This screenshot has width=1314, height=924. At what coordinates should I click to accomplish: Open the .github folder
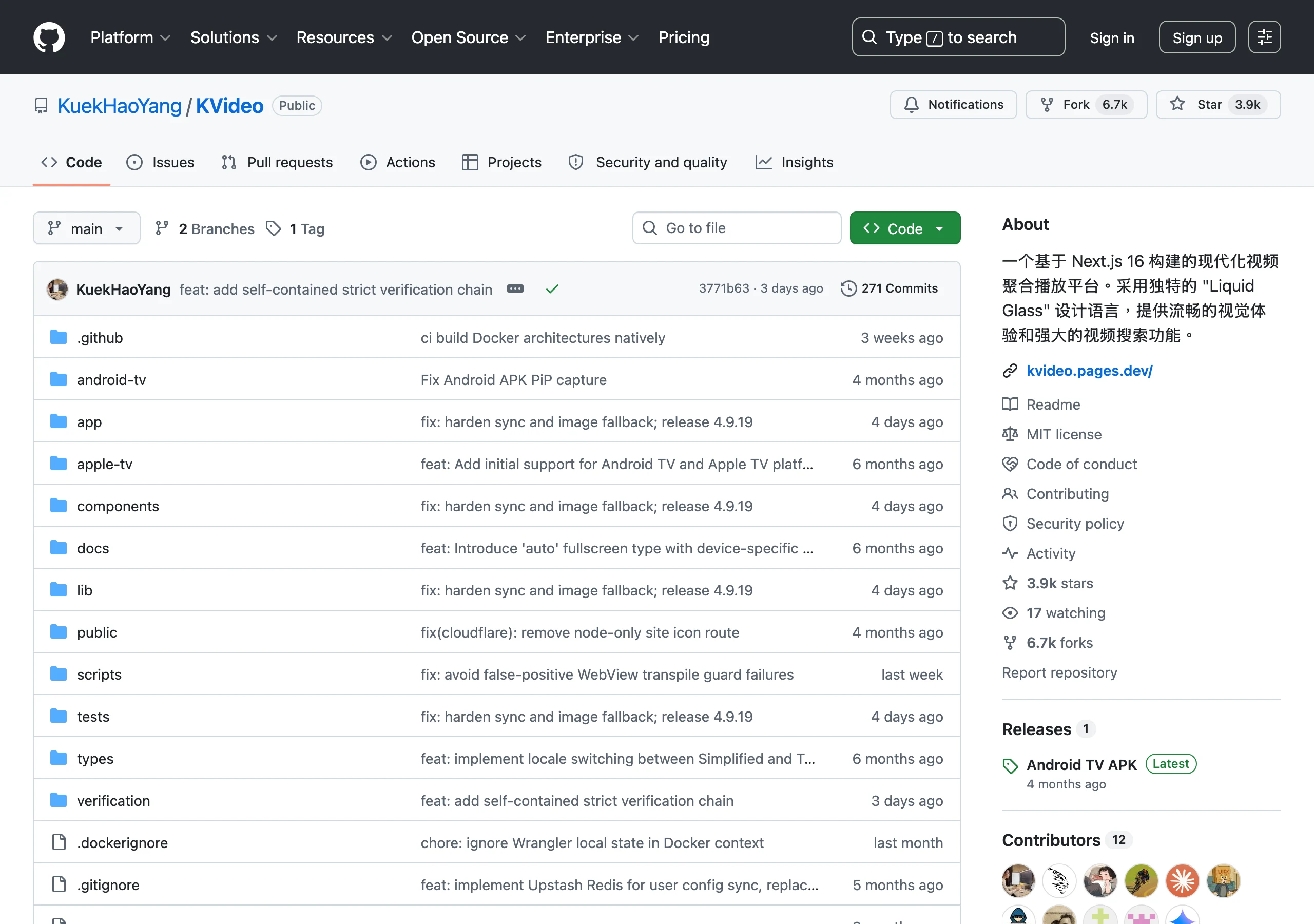pos(100,338)
